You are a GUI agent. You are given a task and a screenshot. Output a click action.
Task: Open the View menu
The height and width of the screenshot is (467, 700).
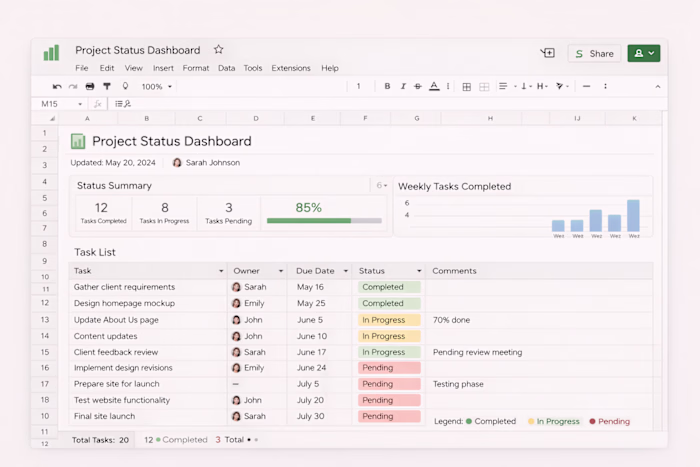133,68
